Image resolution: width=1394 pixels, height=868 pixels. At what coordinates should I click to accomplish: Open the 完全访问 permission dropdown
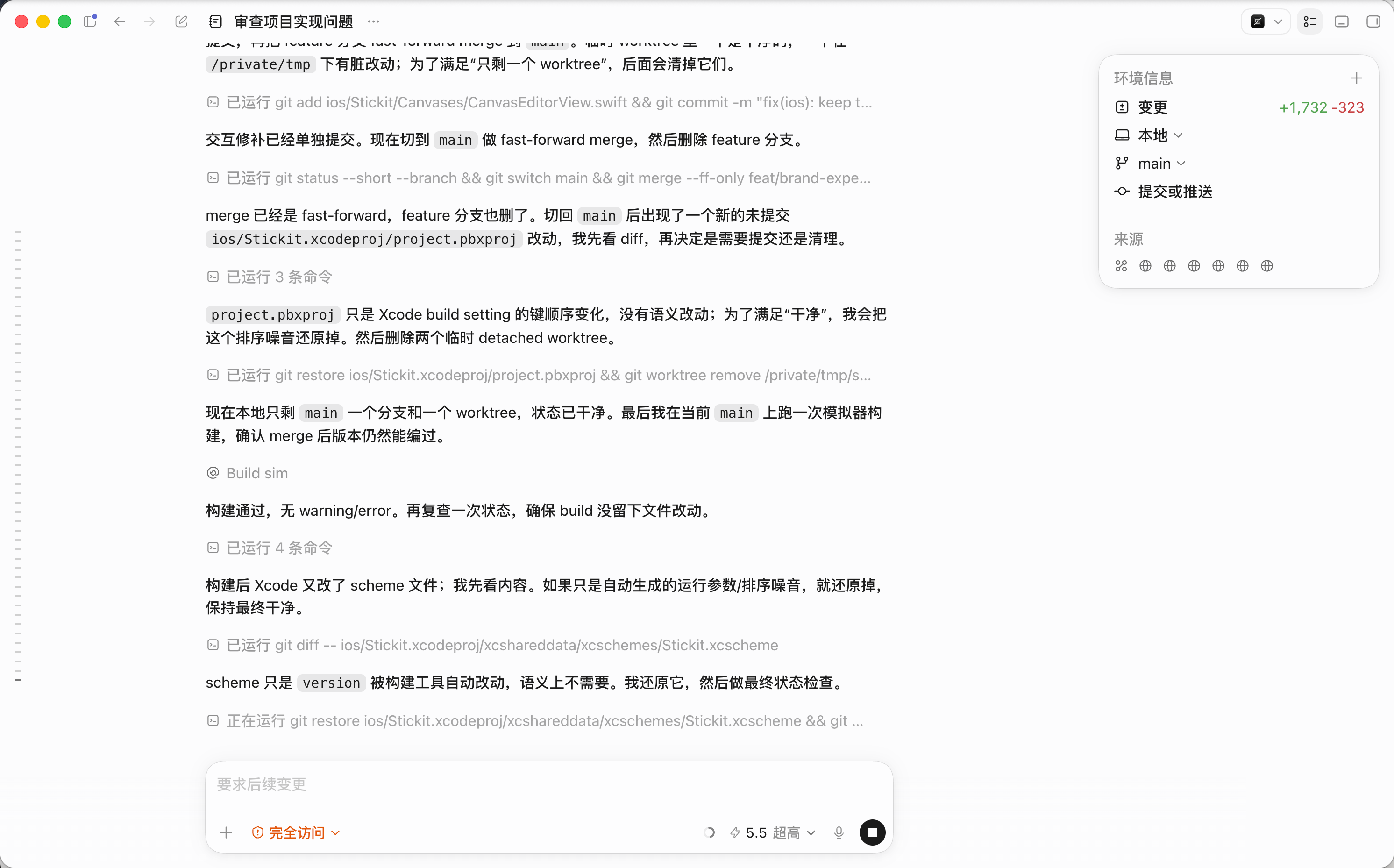(x=296, y=832)
